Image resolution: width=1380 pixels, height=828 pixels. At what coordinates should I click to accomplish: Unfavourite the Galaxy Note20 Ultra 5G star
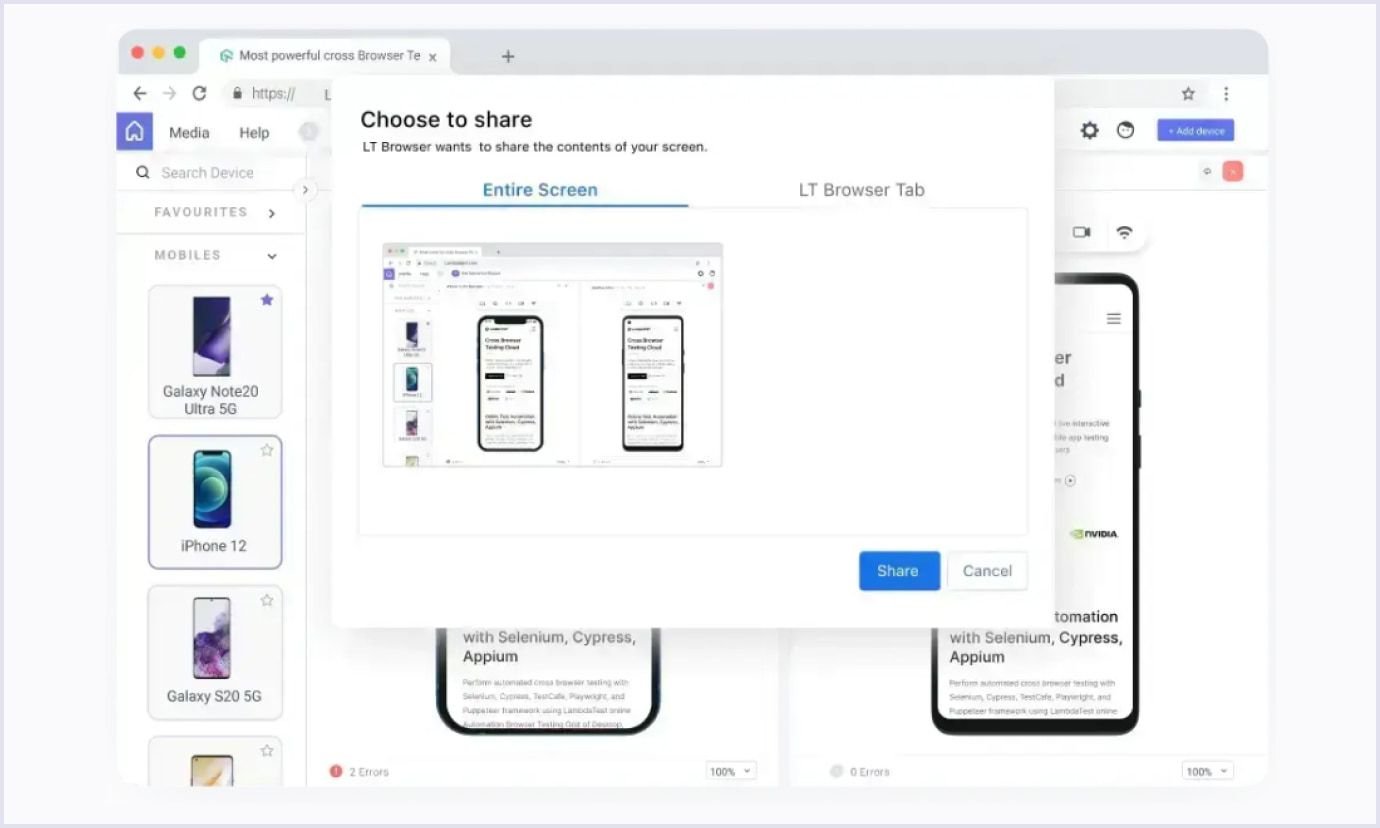pyautogui.click(x=267, y=300)
